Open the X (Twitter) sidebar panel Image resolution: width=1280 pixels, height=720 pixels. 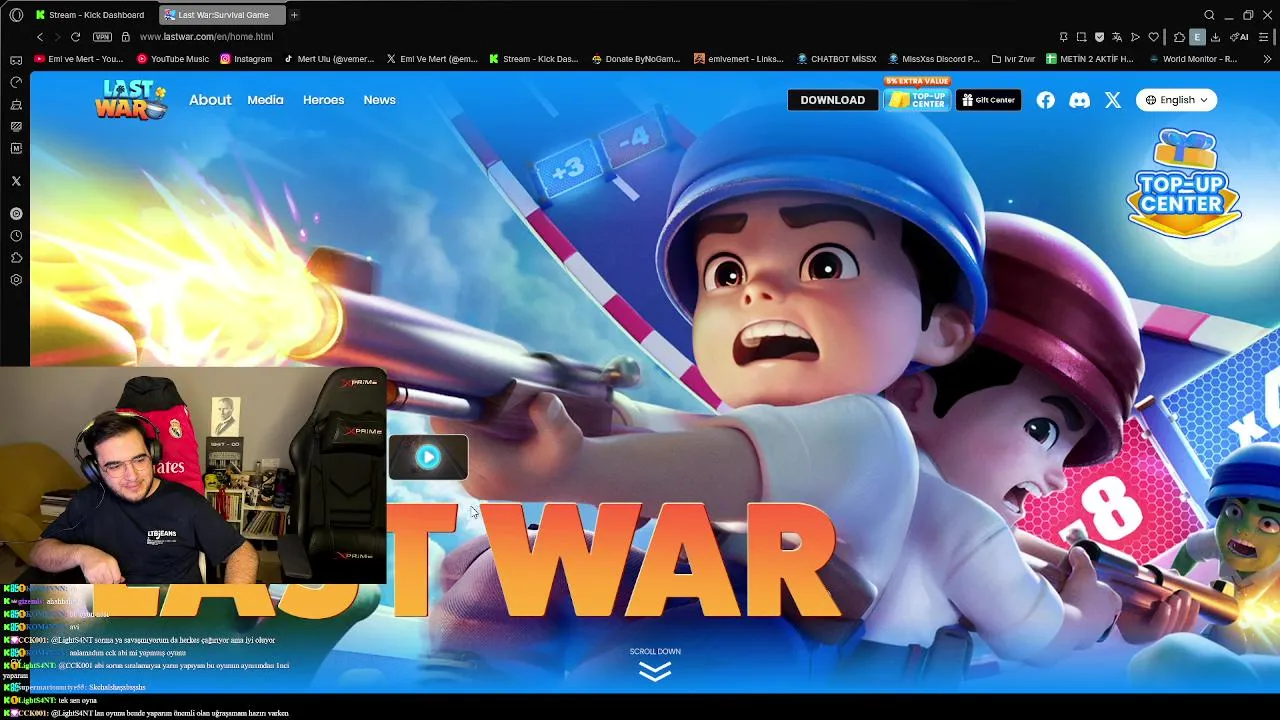click(16, 181)
